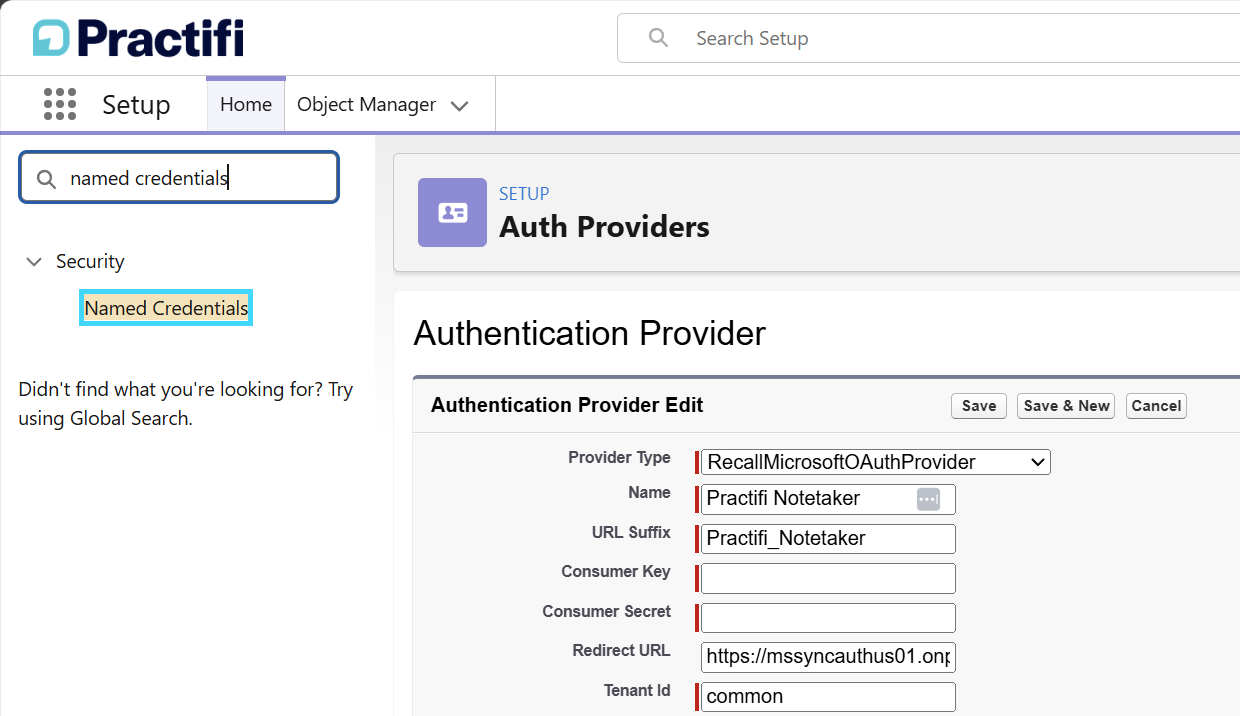Click the Provider Type label

pos(619,458)
